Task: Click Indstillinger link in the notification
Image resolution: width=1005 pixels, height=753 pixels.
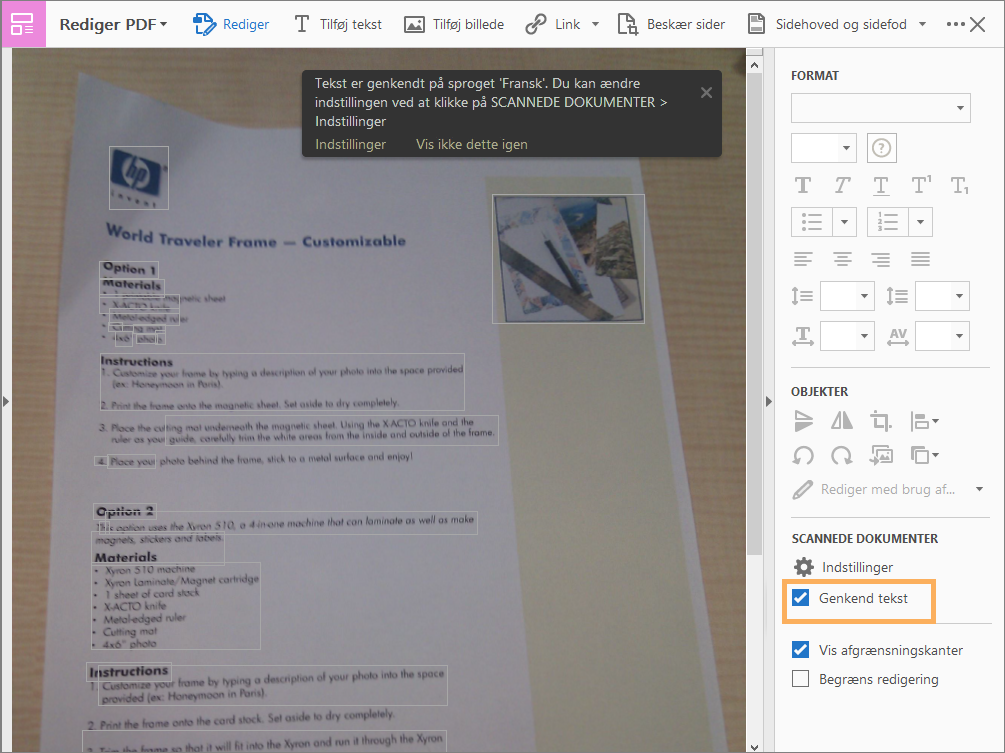Action: tap(351, 144)
